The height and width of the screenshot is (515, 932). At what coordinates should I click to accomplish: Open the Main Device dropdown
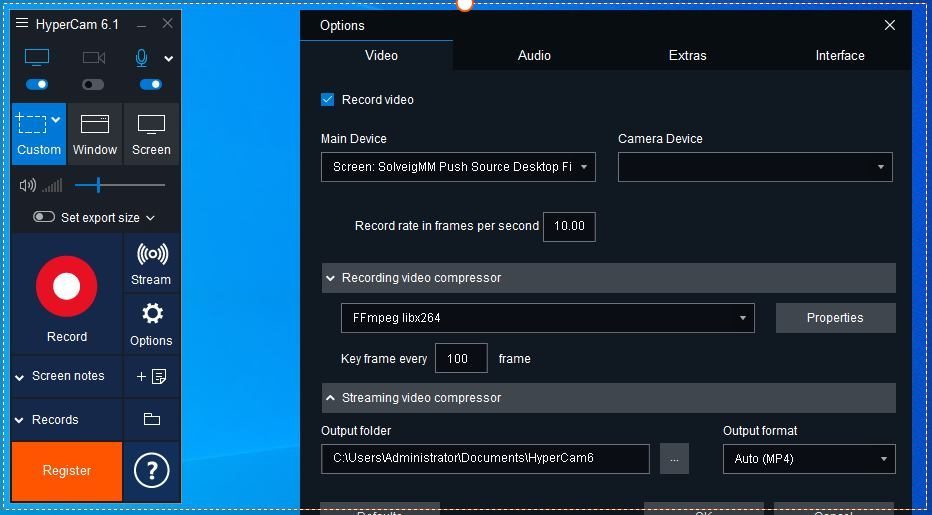click(x=458, y=167)
